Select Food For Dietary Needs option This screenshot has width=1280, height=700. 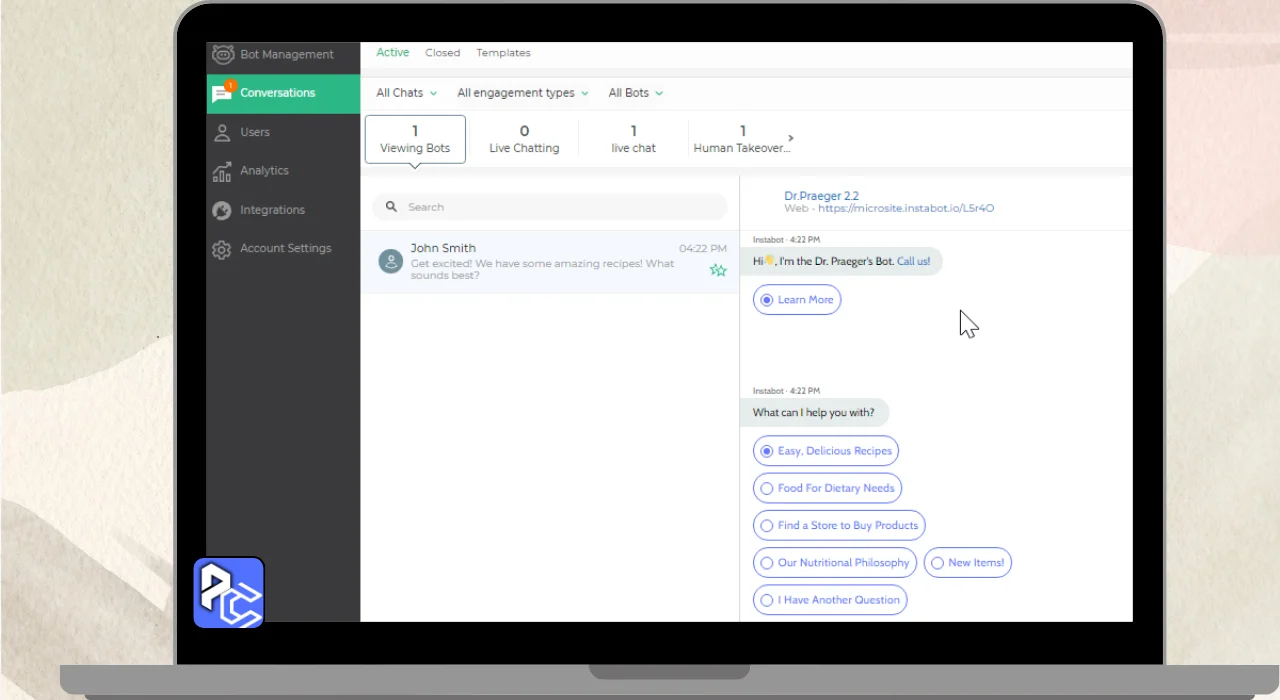pos(827,488)
